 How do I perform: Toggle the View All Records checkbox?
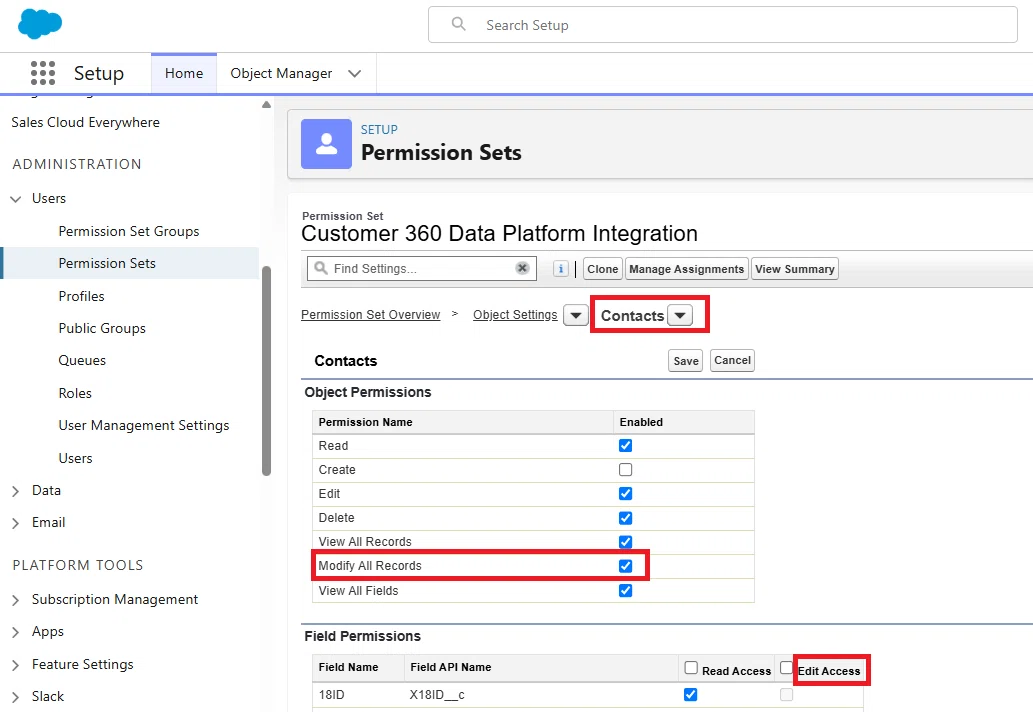click(x=625, y=542)
